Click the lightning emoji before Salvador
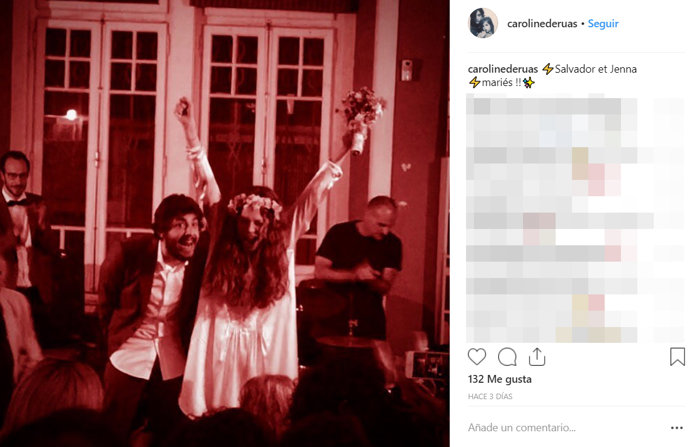Viewport: 690px width, 447px height. (548, 69)
